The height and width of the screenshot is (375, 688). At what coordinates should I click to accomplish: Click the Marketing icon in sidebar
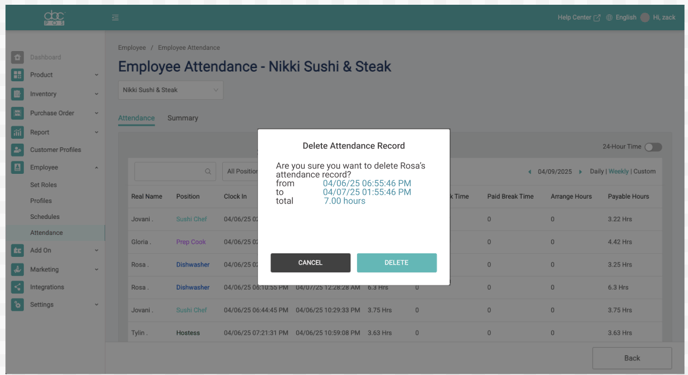pyautogui.click(x=17, y=269)
